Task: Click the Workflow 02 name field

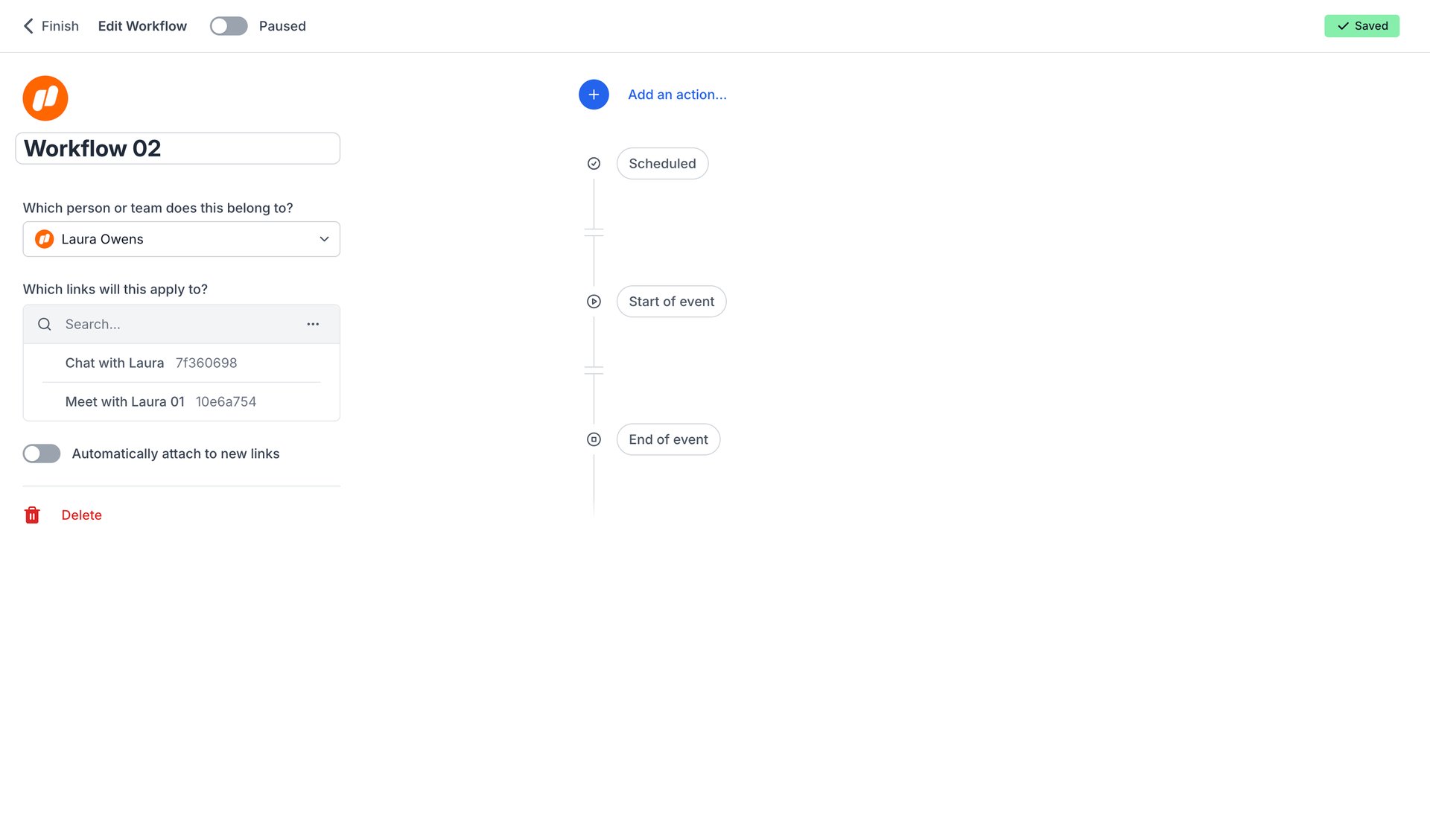Action: 177,148
